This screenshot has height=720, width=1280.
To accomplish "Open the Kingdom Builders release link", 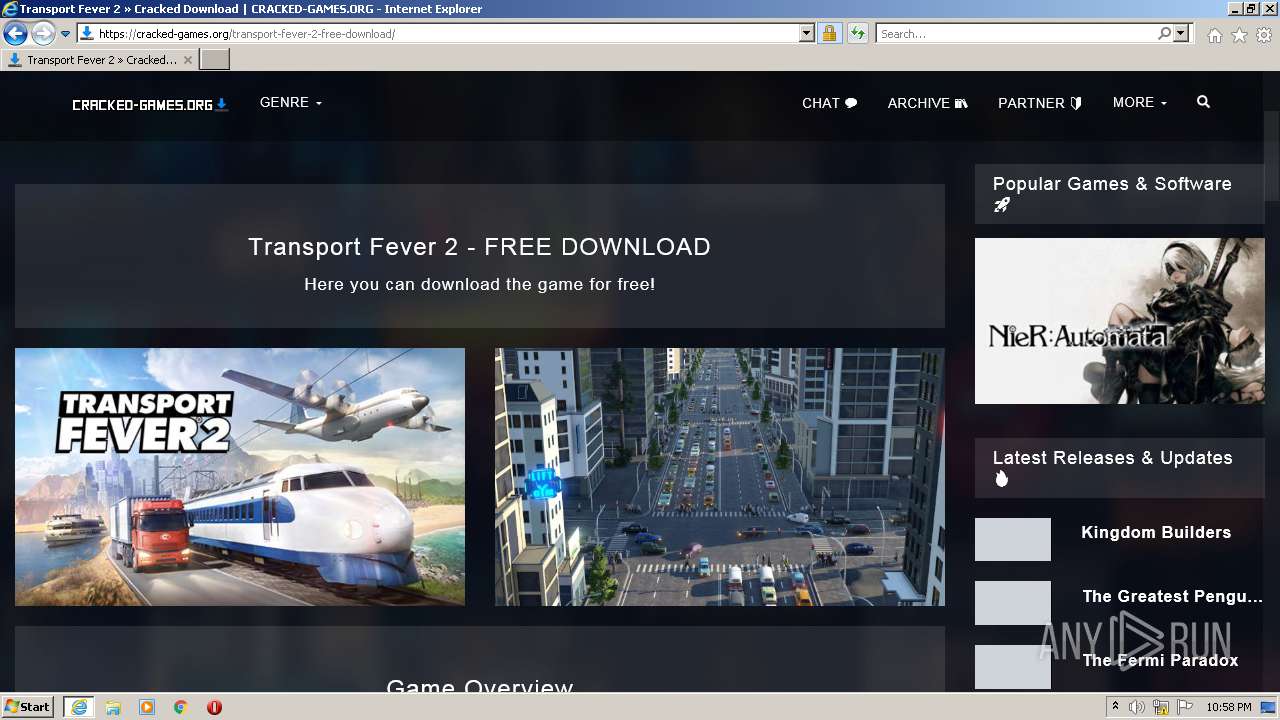I will point(1156,533).
